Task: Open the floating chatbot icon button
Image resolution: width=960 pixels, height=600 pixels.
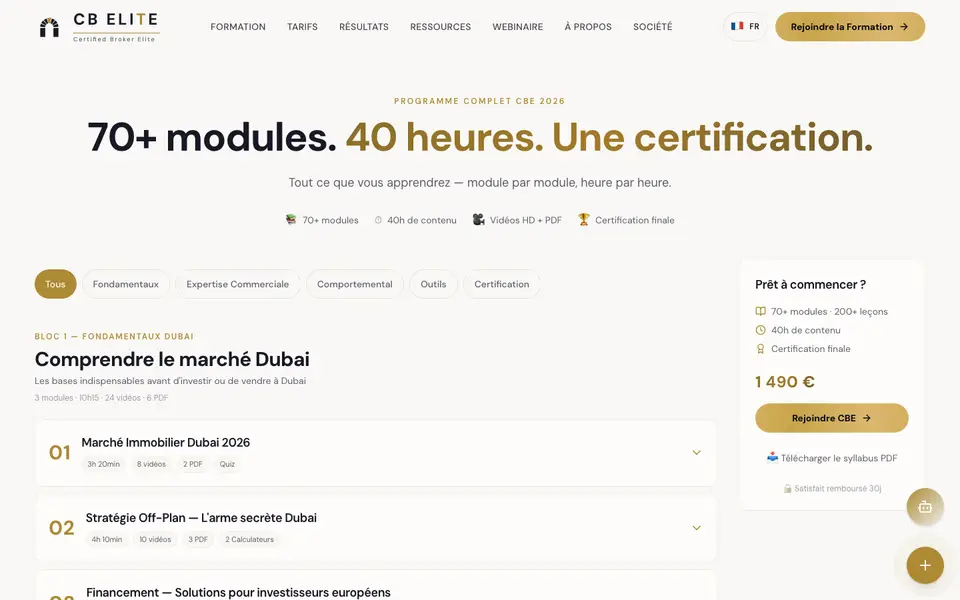Action: pyautogui.click(x=924, y=507)
